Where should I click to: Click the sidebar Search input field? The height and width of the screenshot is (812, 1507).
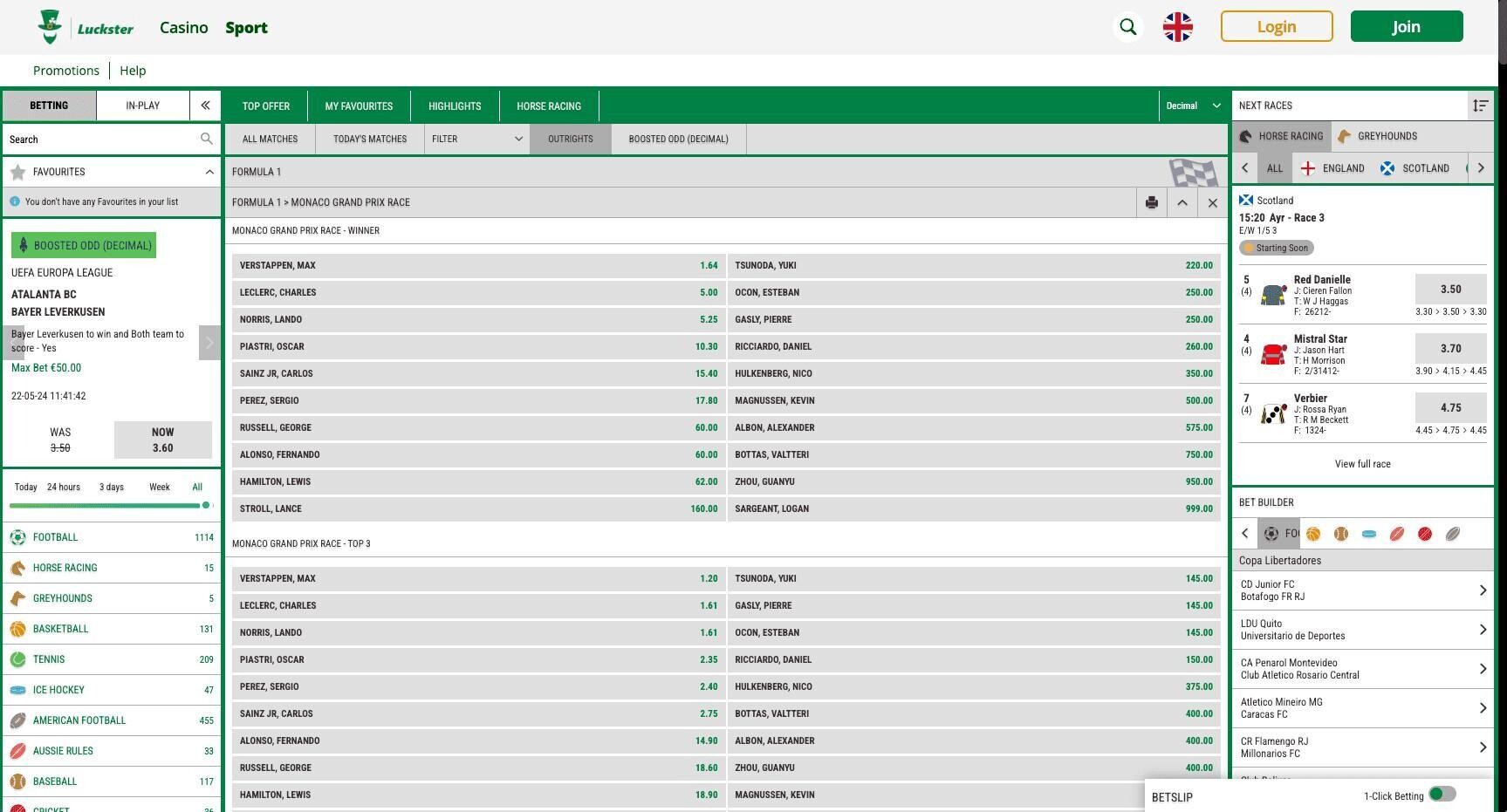(100, 140)
